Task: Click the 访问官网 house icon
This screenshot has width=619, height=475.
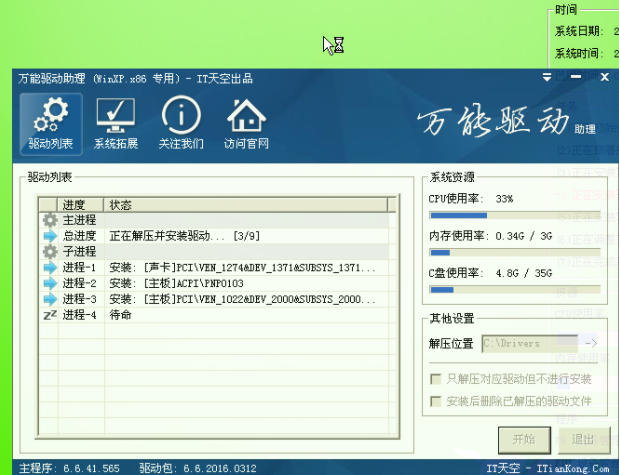Action: point(246,123)
